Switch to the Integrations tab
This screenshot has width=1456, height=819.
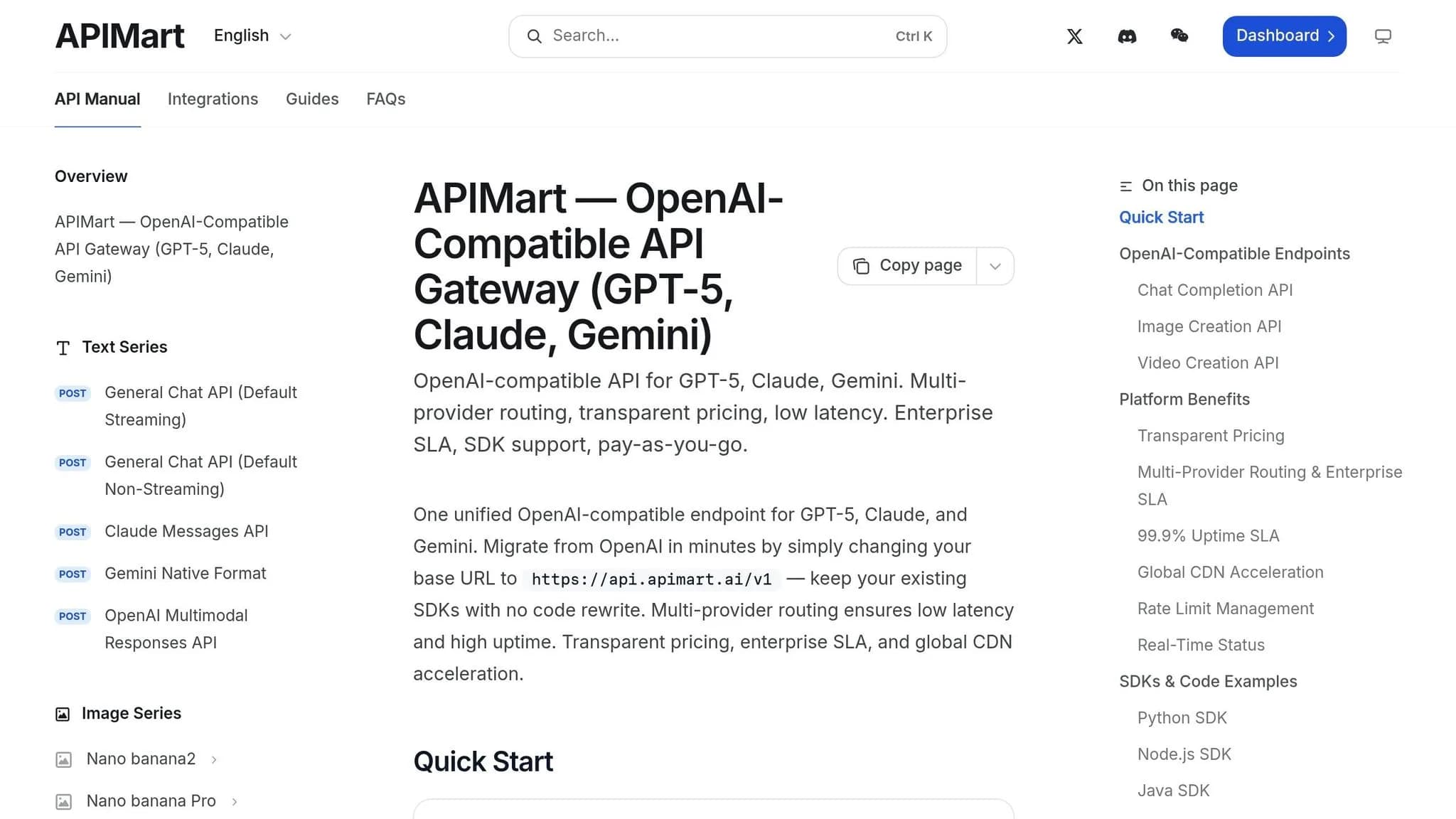213,99
